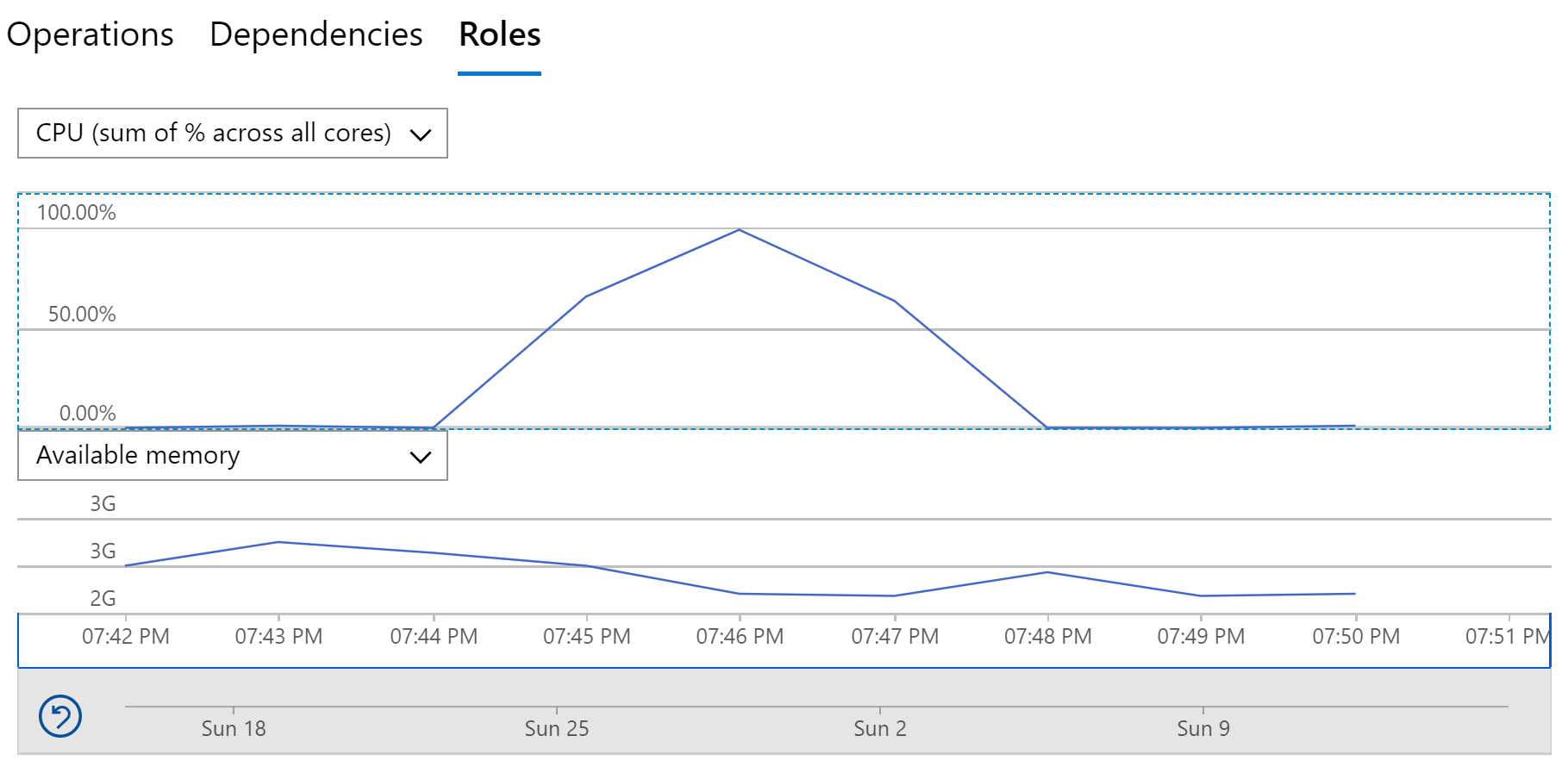Click the reset time range undo icon
1568x773 pixels.
point(60,716)
